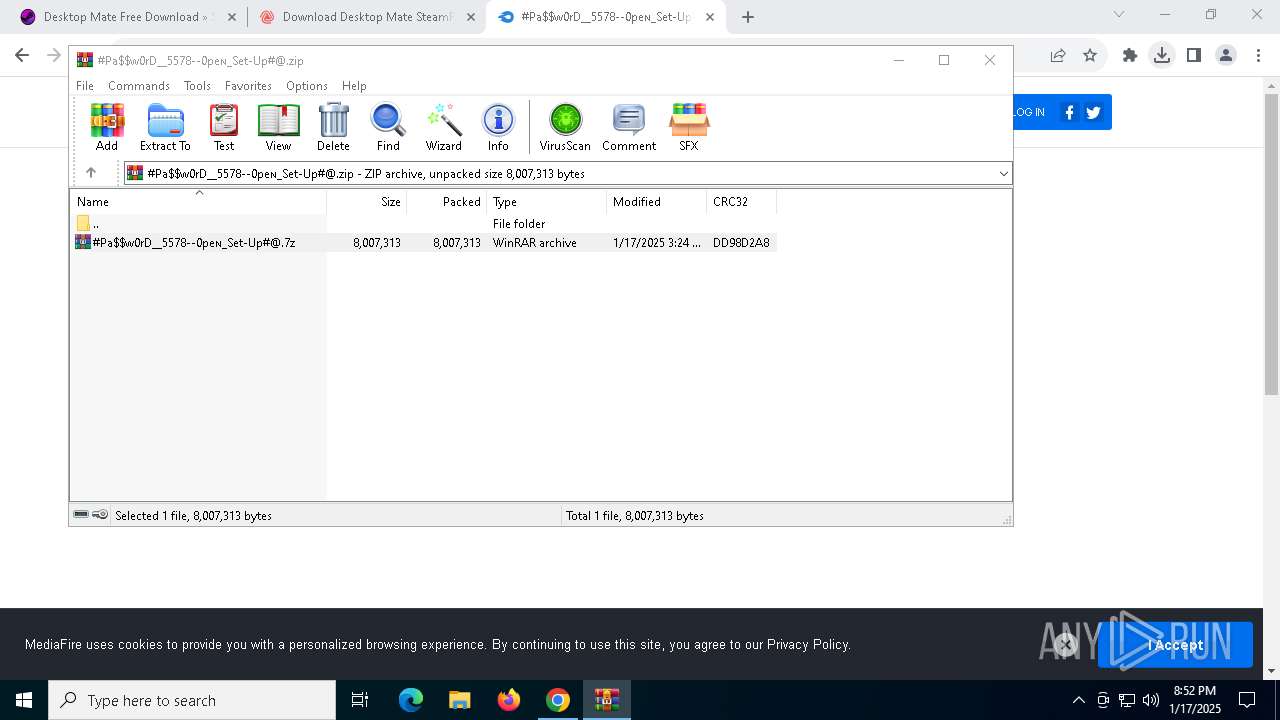Screen dimensions: 1280x720
Task: Click the key icon in WinRAR status bar
Action: coord(100,515)
